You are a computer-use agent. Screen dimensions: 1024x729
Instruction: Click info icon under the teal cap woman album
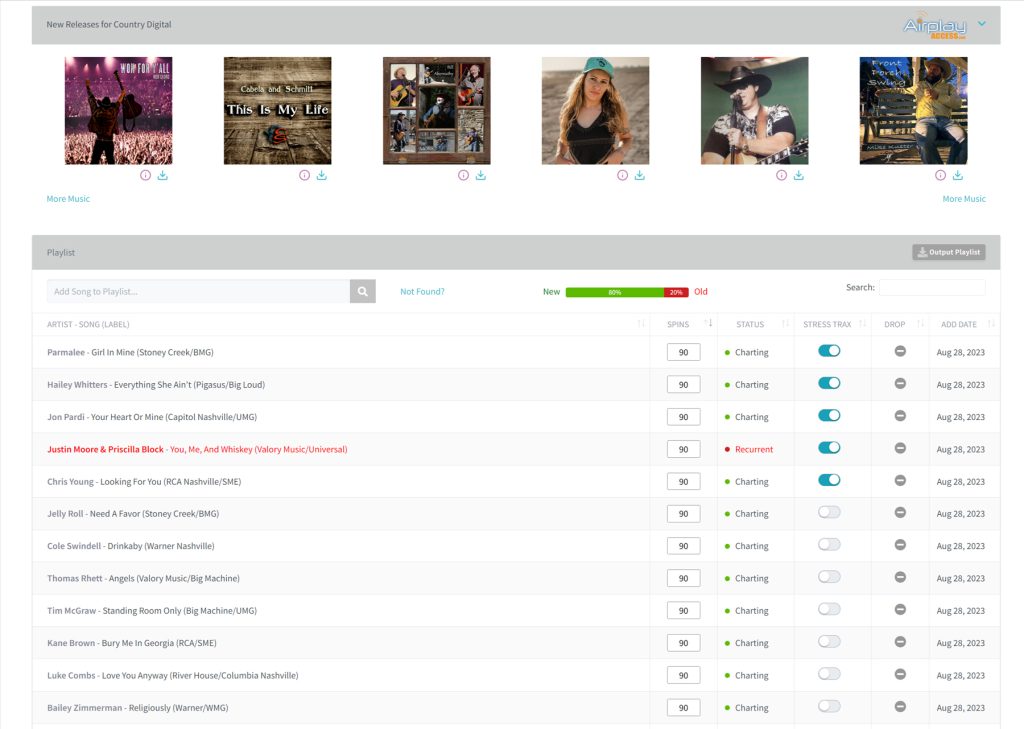pyautogui.click(x=622, y=175)
